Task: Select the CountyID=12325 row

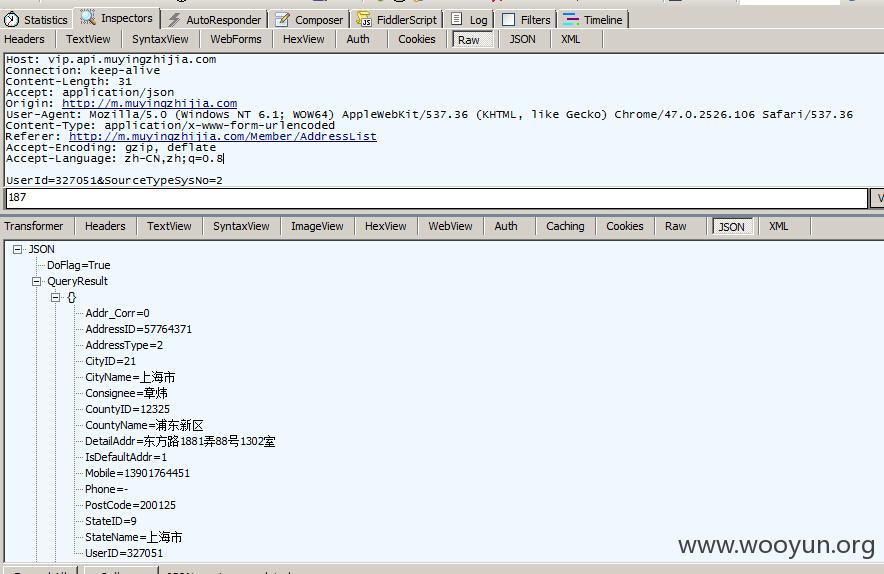Action: [127, 409]
